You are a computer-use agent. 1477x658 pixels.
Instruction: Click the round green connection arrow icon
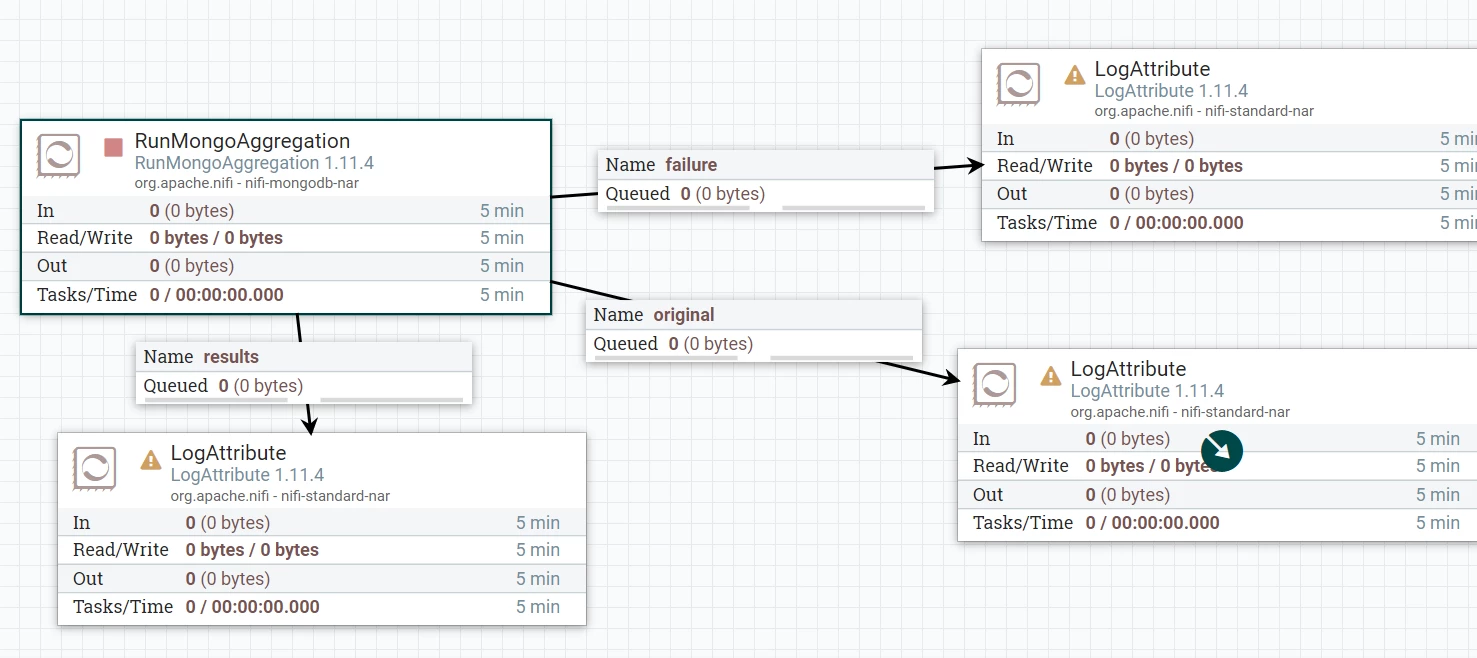[1222, 451]
